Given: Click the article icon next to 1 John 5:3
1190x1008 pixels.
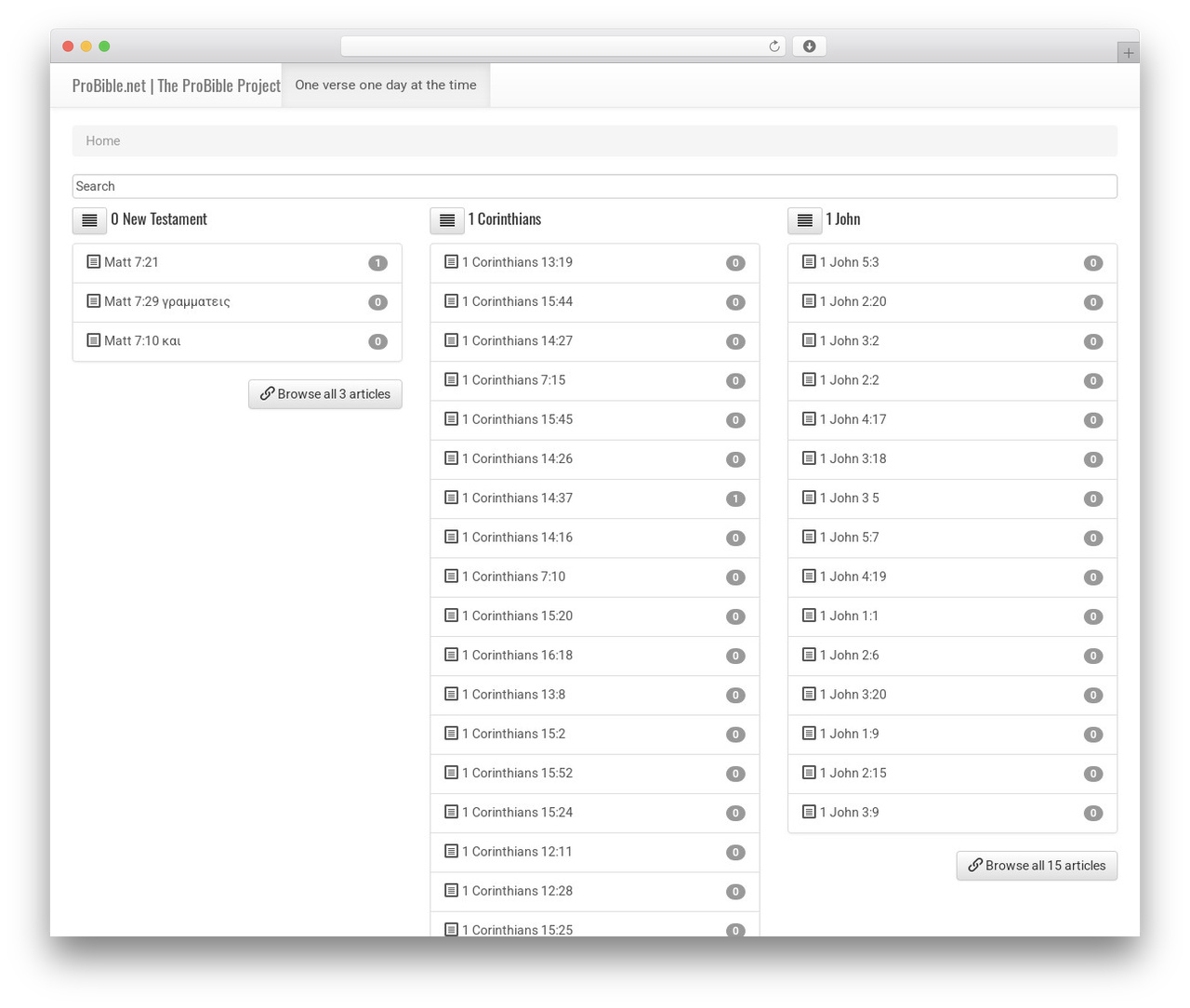Looking at the screenshot, I should pyautogui.click(x=809, y=262).
